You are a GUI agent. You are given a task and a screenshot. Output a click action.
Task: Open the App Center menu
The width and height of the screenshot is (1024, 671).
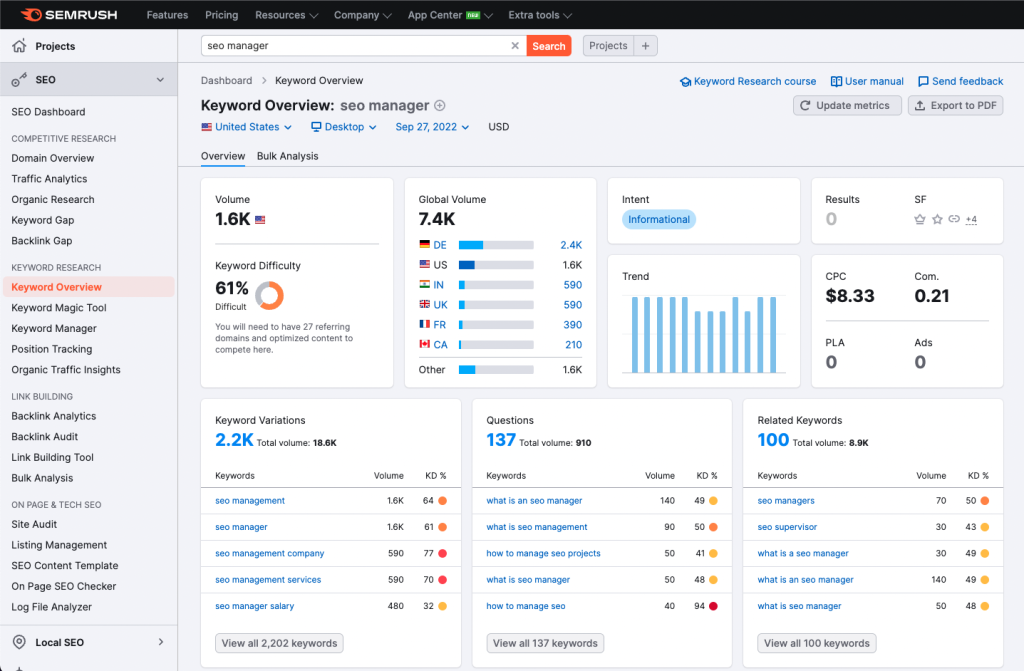[450, 15]
